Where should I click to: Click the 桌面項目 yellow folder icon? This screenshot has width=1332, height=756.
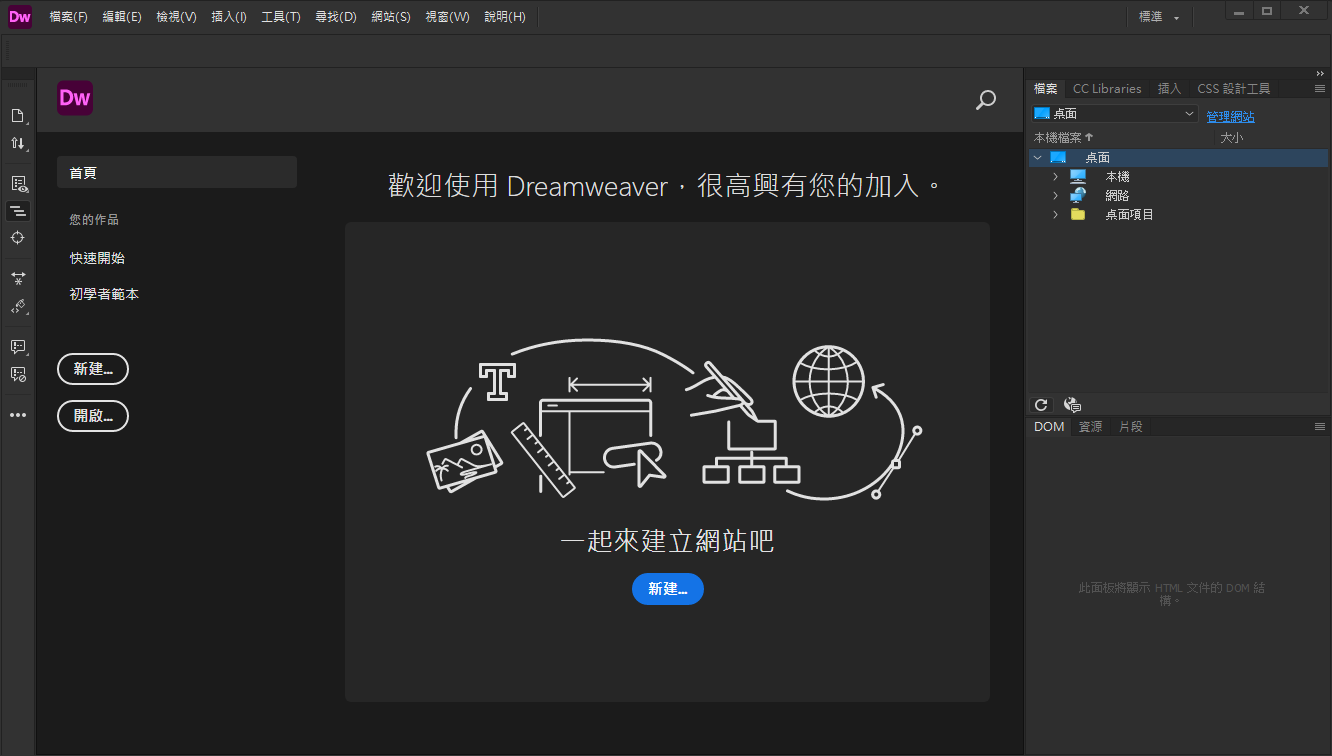1078,214
